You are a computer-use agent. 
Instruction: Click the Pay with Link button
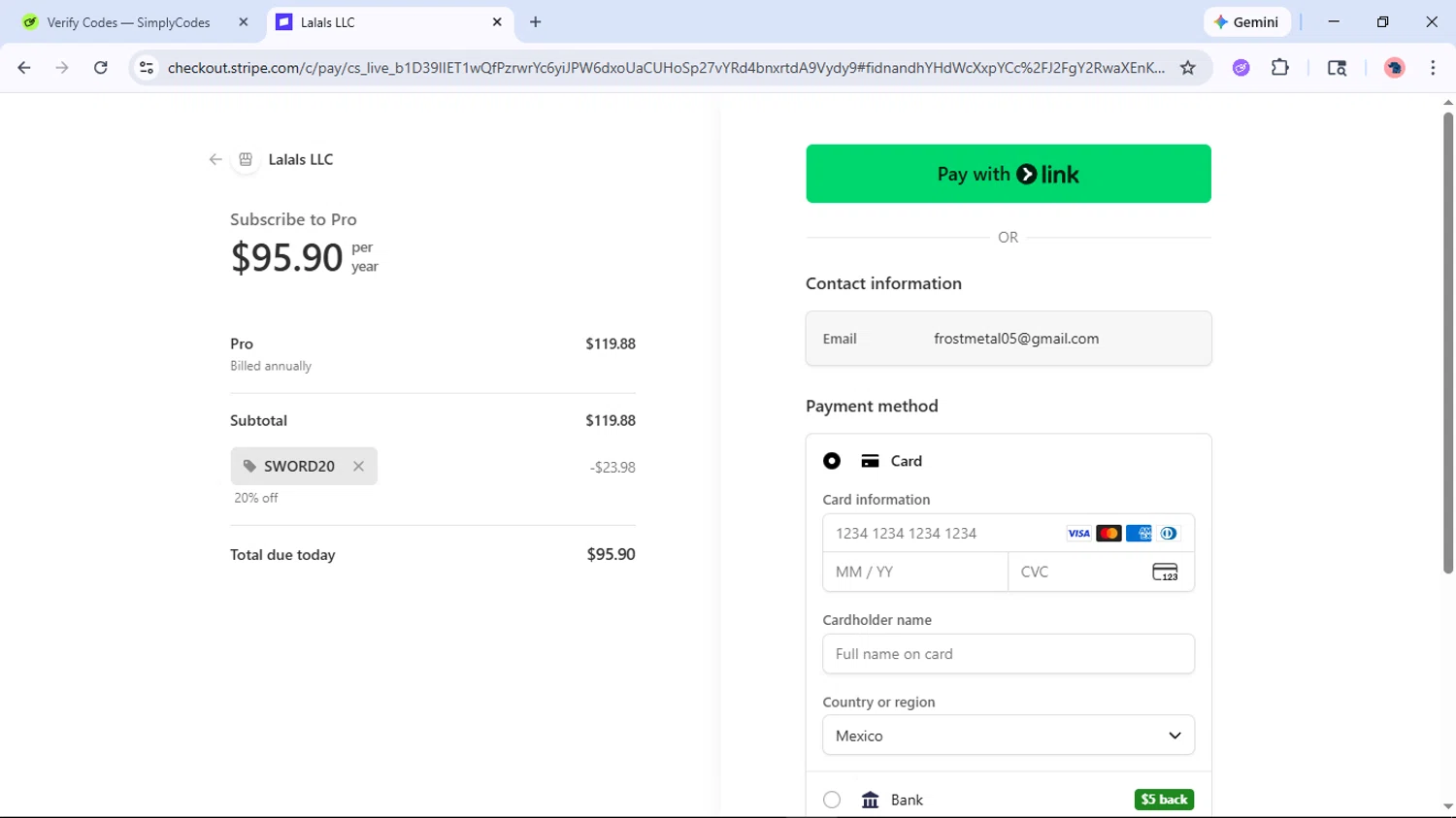[x=1008, y=174]
